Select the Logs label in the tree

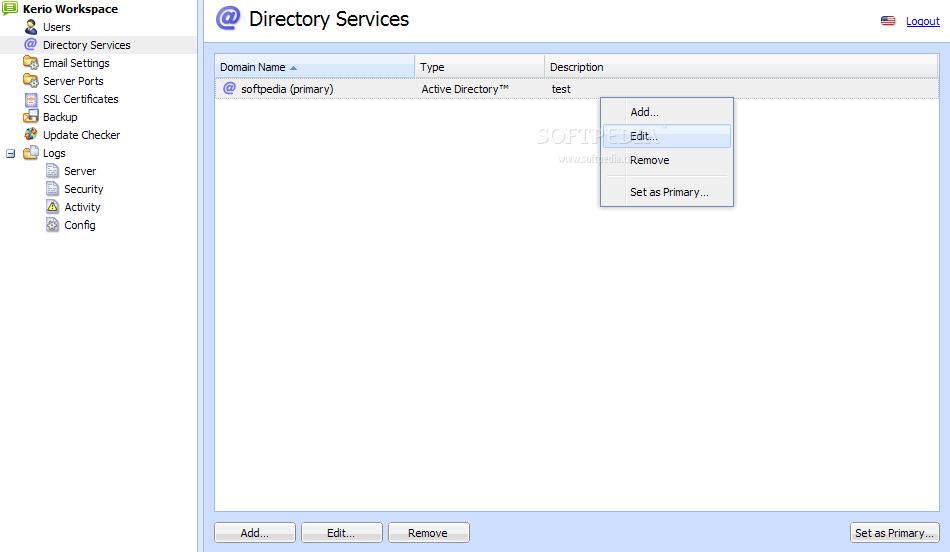(x=54, y=153)
